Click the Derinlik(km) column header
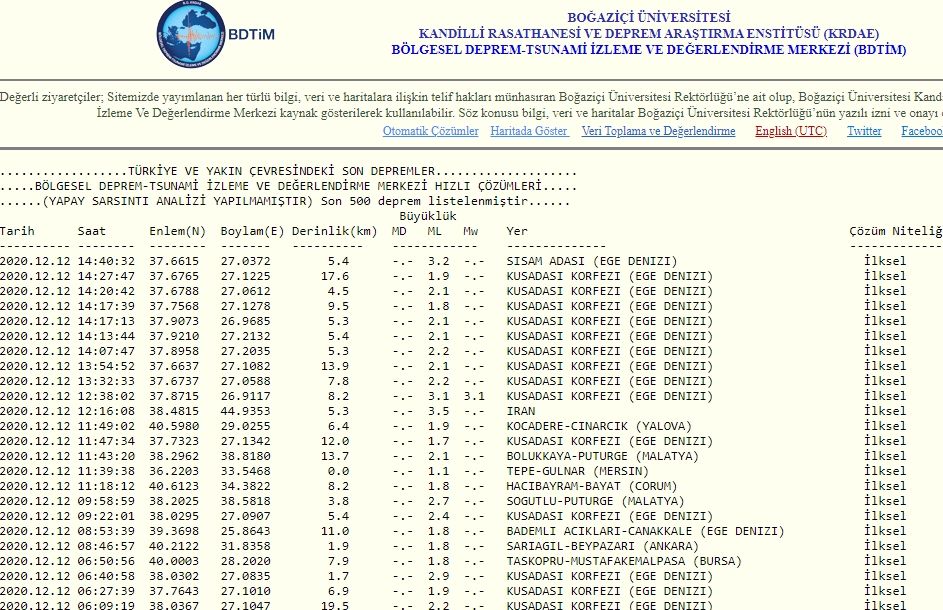The height and width of the screenshot is (610, 943). pos(334,232)
